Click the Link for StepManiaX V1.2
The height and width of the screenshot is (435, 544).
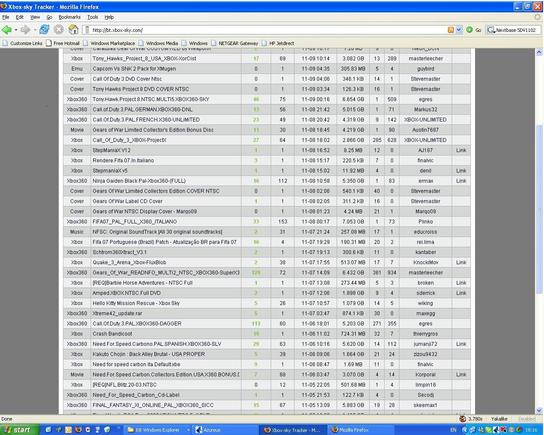coord(461,150)
